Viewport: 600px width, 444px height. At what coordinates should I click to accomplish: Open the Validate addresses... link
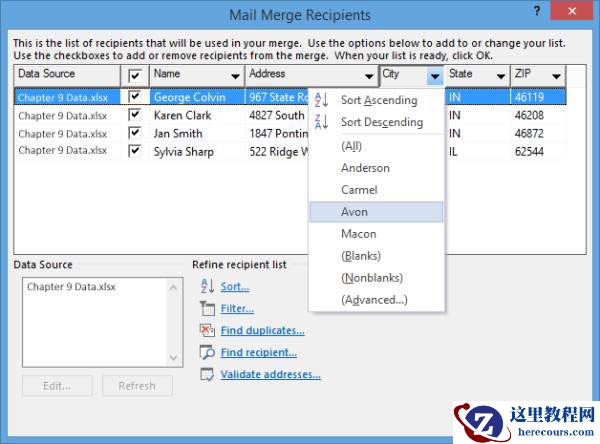271,374
